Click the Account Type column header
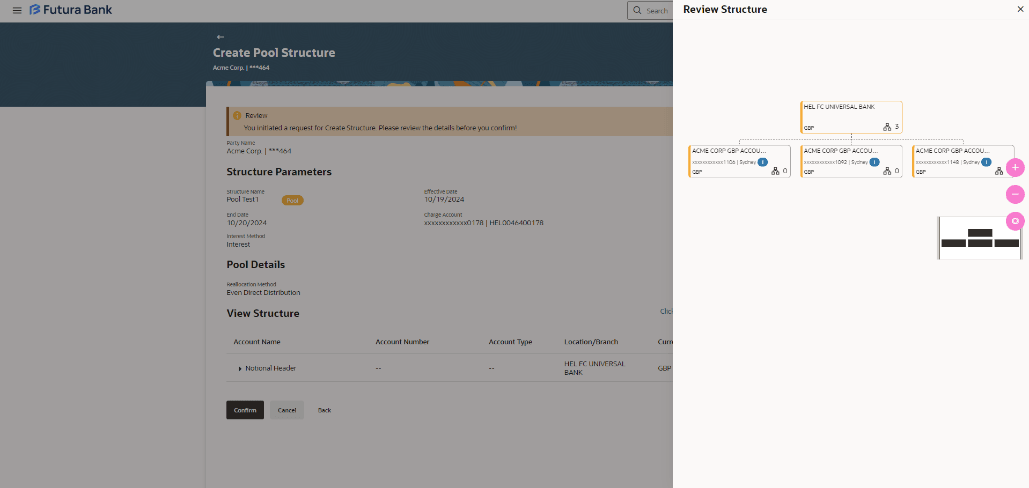1029x488 pixels. [510, 342]
